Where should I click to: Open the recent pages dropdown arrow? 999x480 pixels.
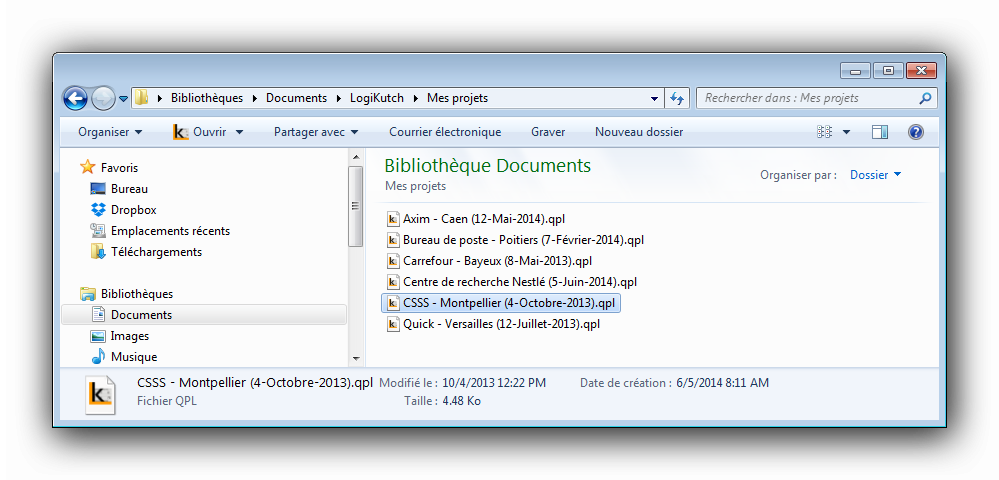coord(124,99)
